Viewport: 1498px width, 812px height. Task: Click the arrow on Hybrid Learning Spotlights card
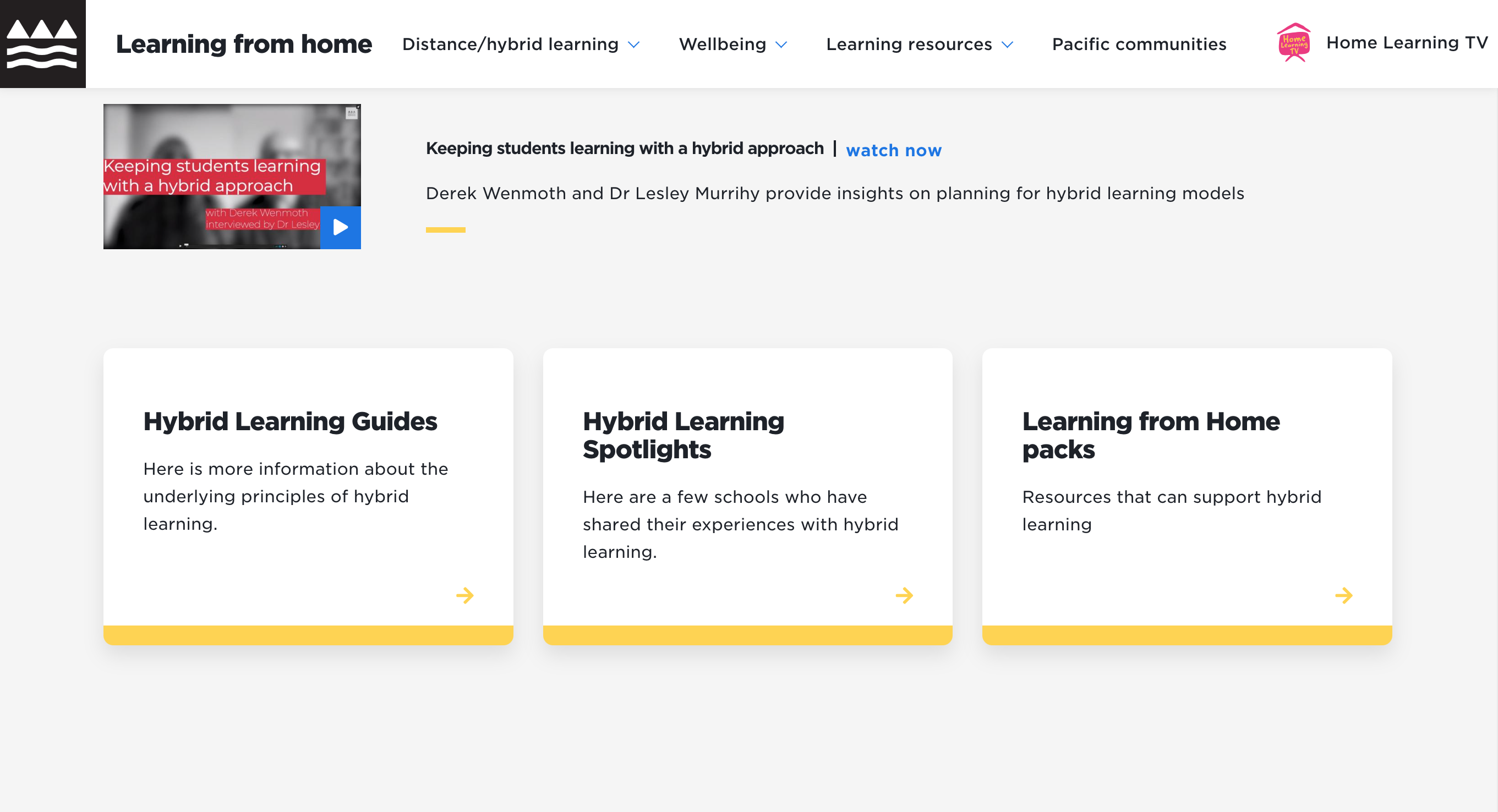pos(905,595)
